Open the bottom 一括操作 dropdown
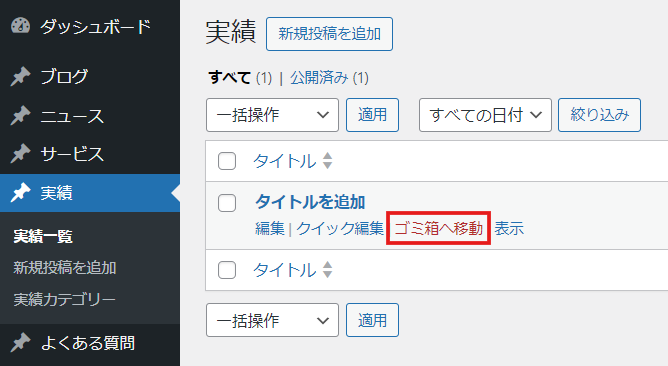The height and width of the screenshot is (366, 668). pos(272,320)
